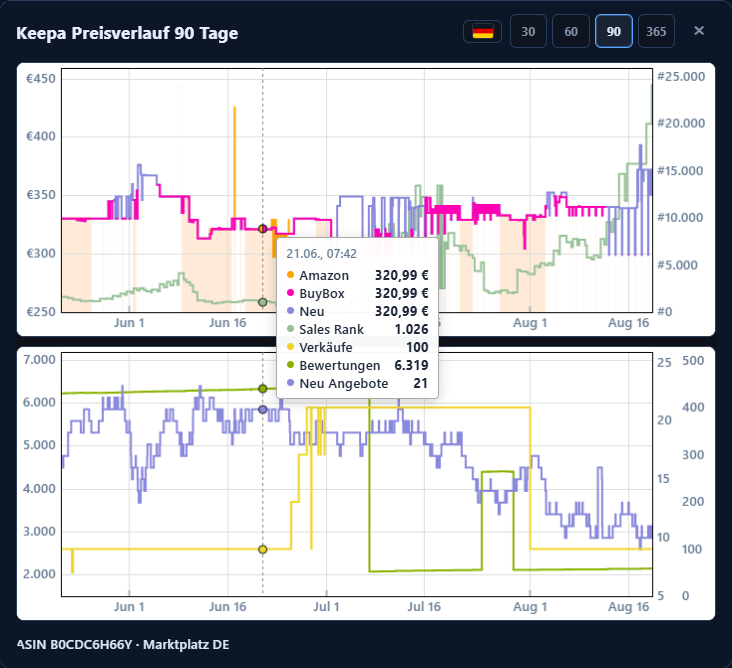Click the Aug 16 label under upper chart
The width and height of the screenshot is (732, 668).
[628, 323]
